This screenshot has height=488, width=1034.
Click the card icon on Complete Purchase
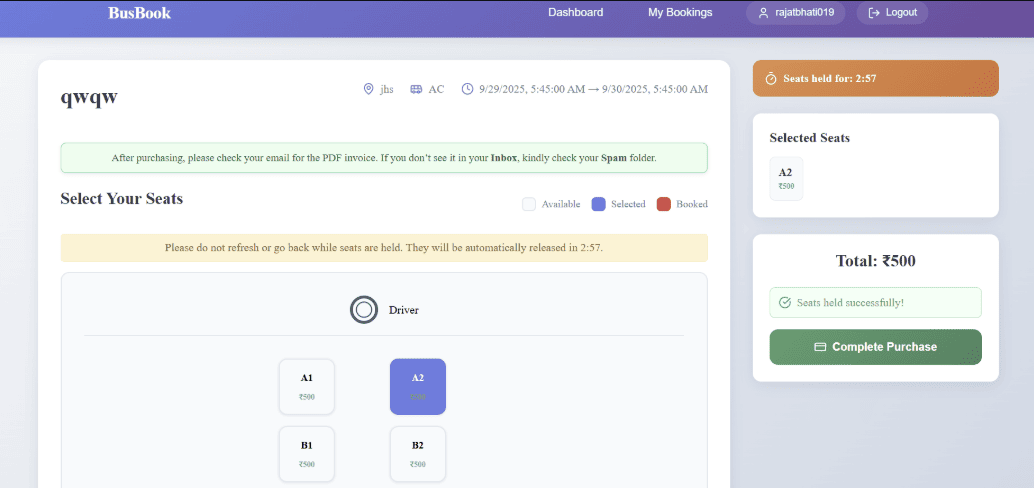[820, 347]
